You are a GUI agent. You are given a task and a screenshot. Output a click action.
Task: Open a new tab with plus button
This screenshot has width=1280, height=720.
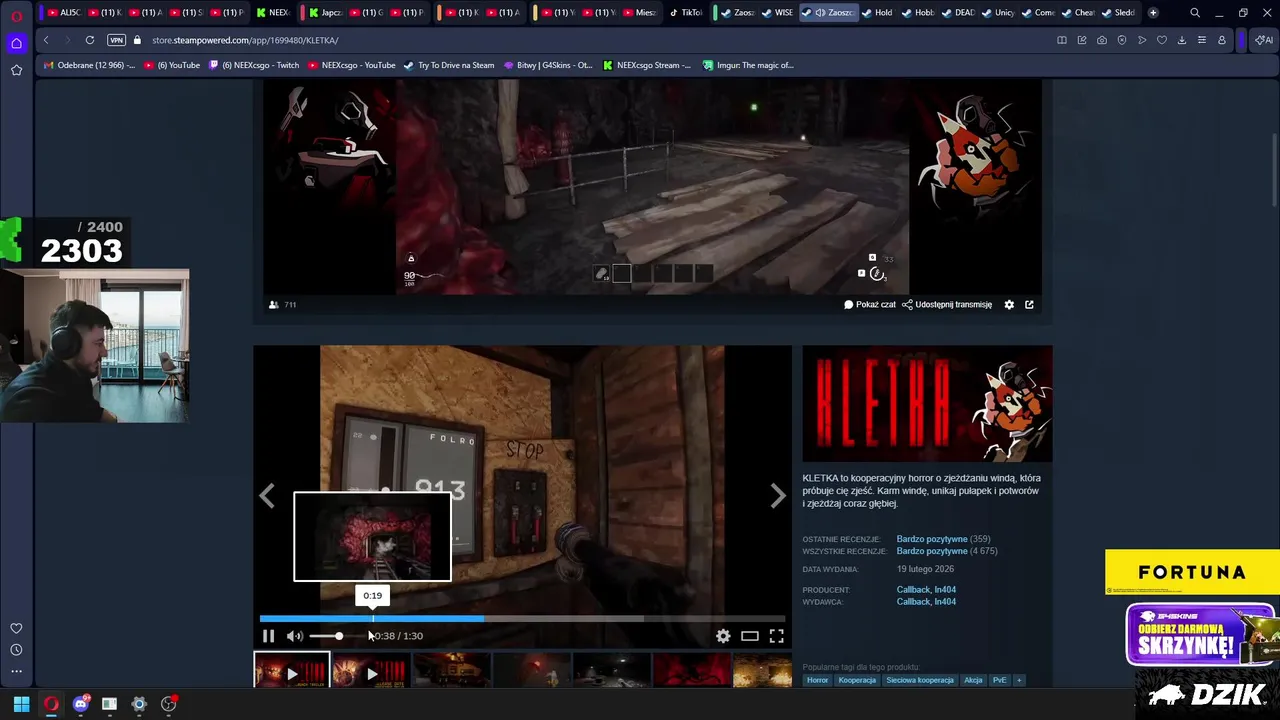coord(1153,13)
